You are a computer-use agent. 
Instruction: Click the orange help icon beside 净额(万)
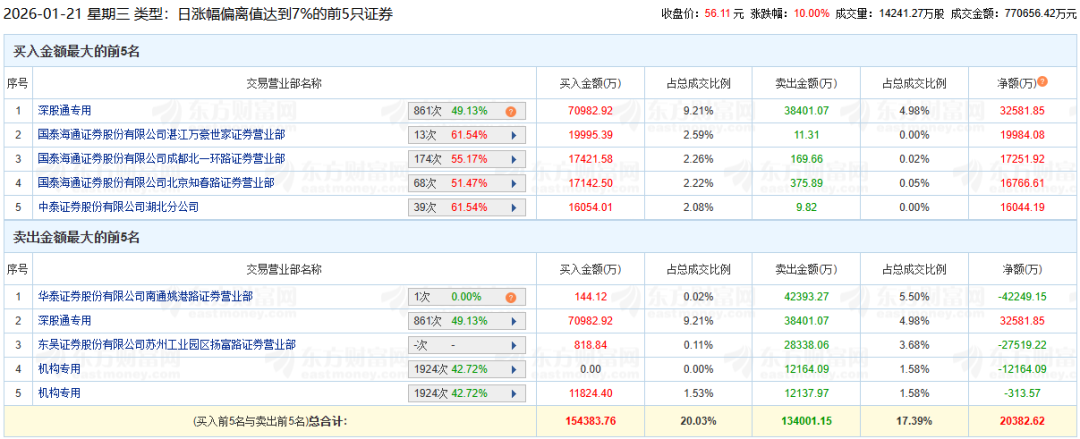tap(1043, 82)
